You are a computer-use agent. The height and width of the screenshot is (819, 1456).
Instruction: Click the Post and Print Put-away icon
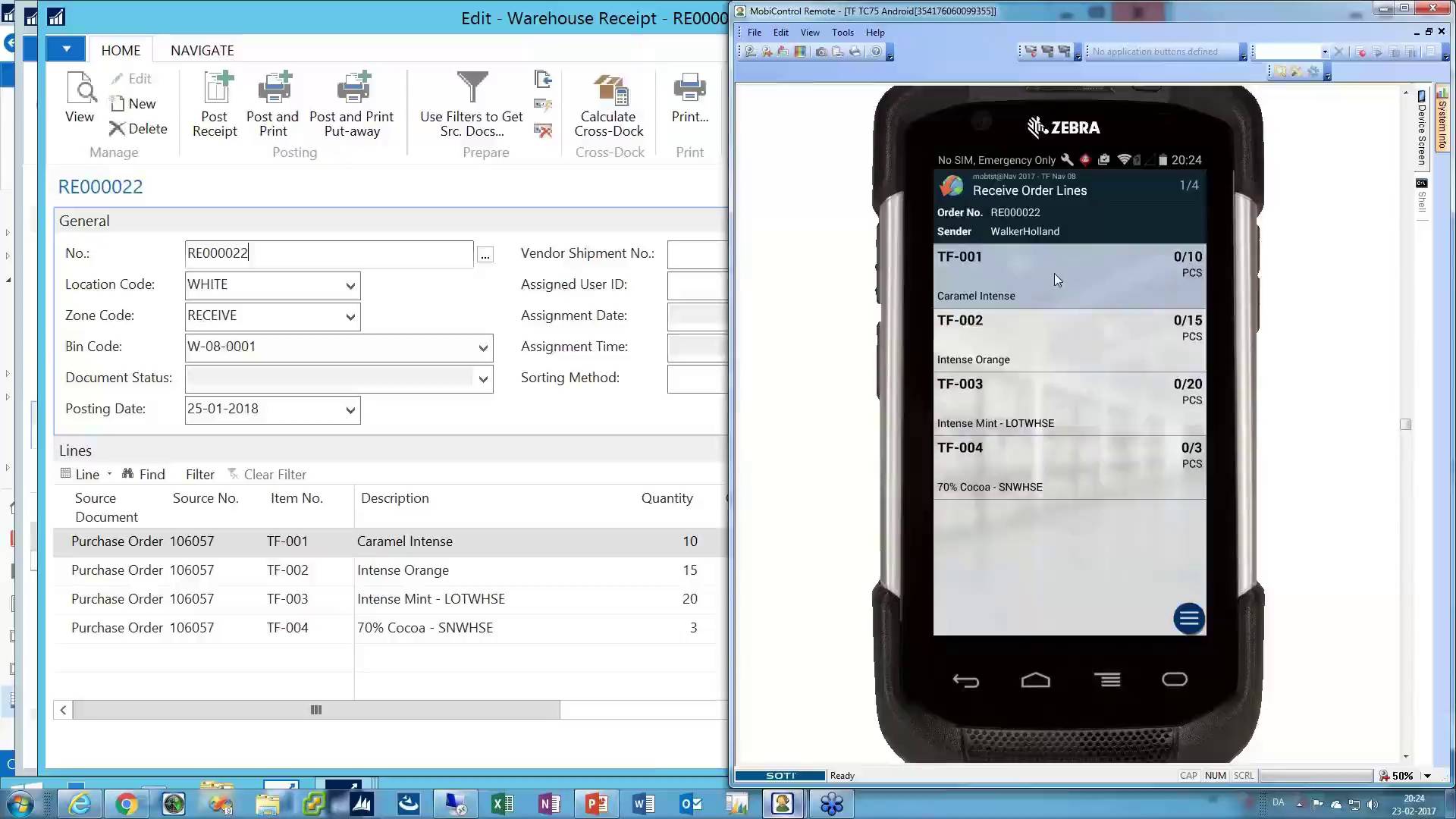[x=352, y=99]
